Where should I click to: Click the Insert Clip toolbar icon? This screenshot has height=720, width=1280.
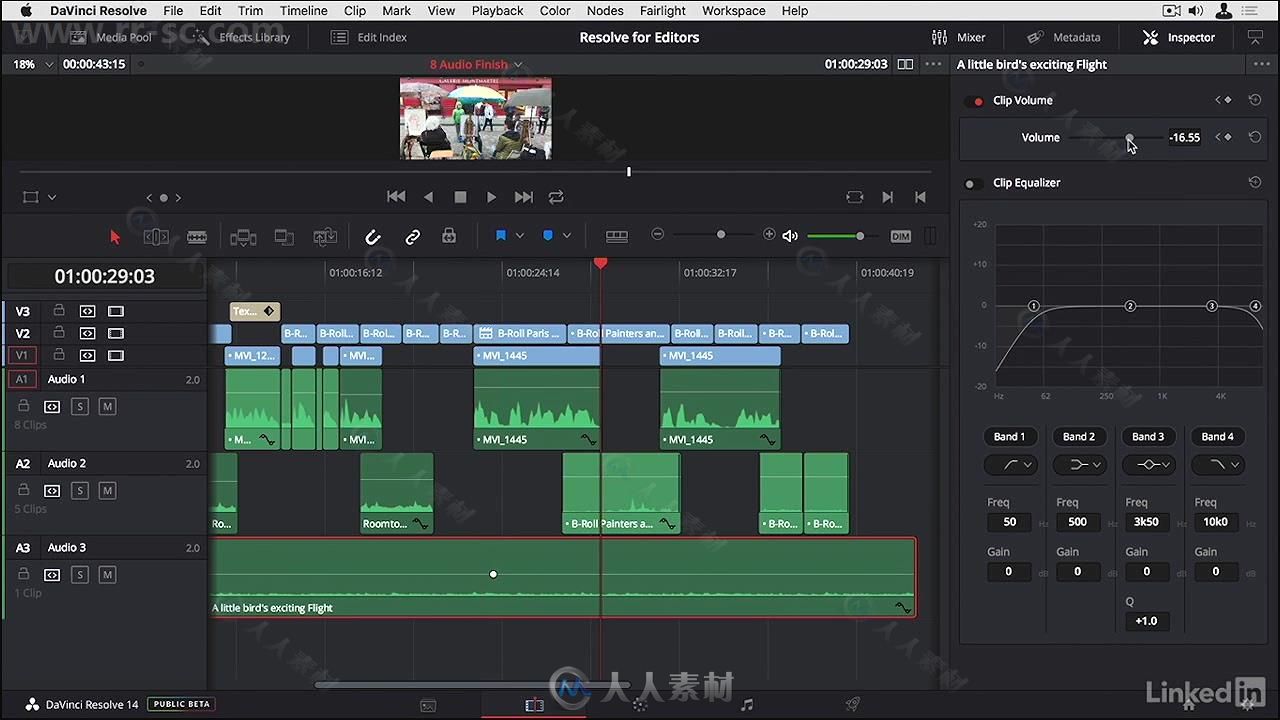pos(243,237)
